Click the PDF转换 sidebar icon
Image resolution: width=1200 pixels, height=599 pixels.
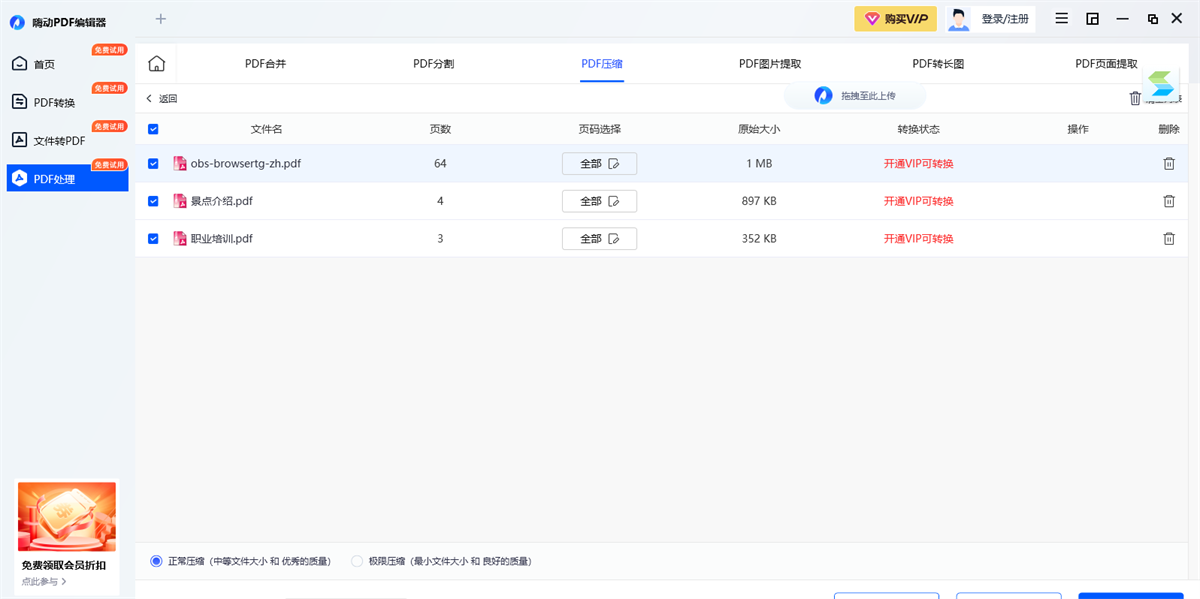(x=19, y=102)
